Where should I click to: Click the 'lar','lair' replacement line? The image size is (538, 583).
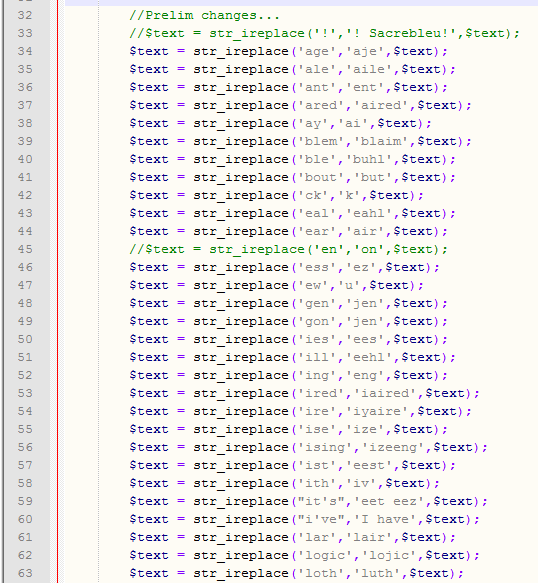click(x=292, y=537)
